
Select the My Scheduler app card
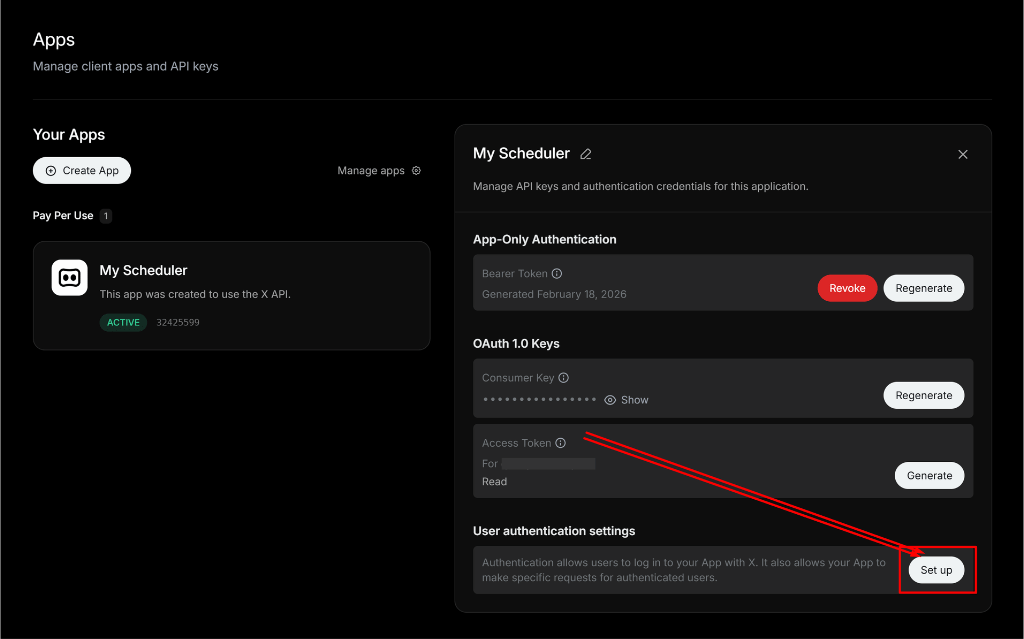click(x=231, y=295)
